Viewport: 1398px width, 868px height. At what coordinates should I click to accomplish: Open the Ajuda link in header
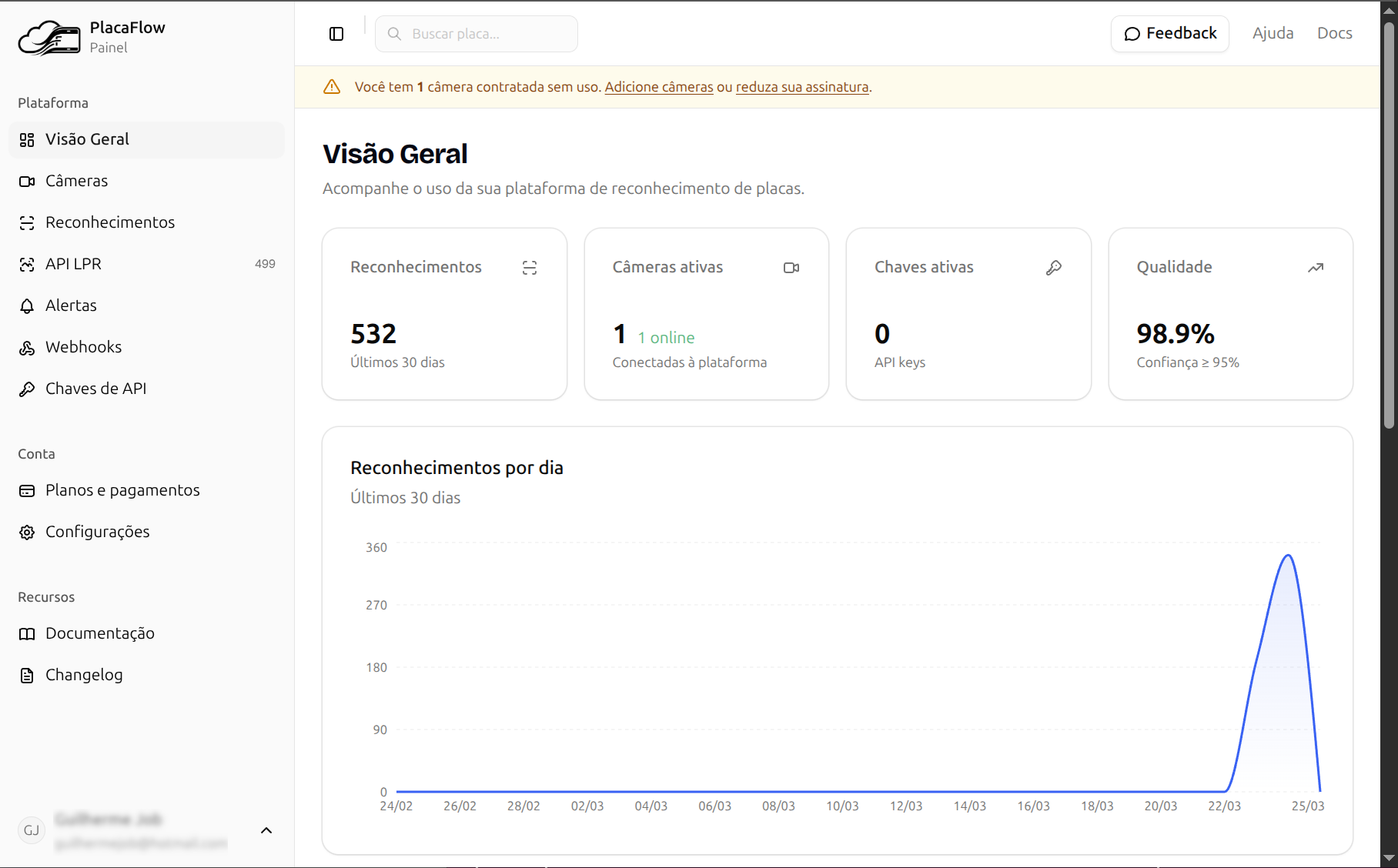(1273, 33)
